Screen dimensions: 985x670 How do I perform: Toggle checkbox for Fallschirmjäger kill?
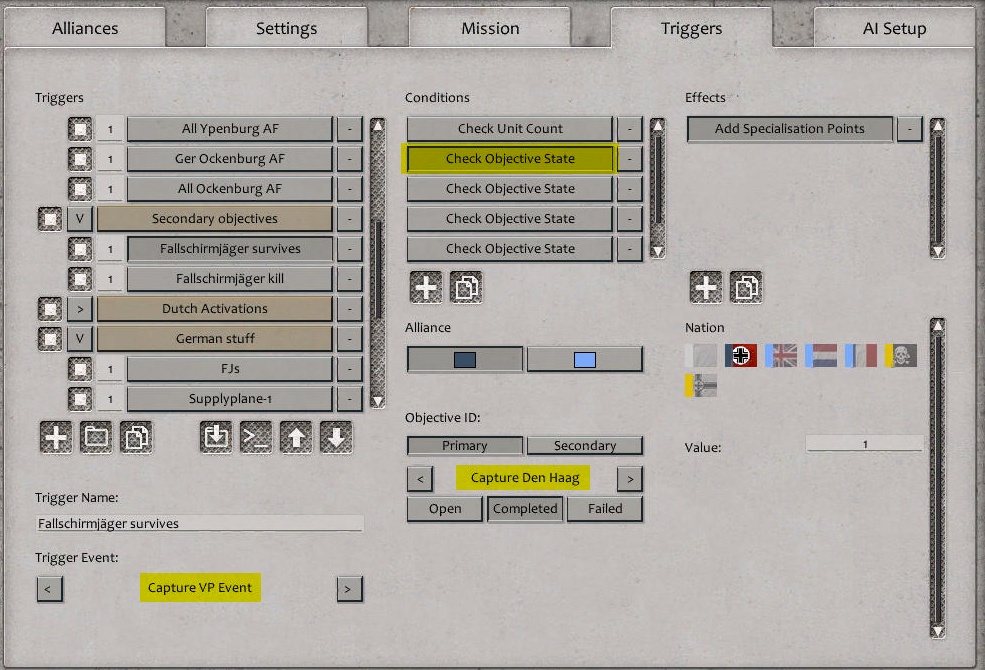pos(80,279)
